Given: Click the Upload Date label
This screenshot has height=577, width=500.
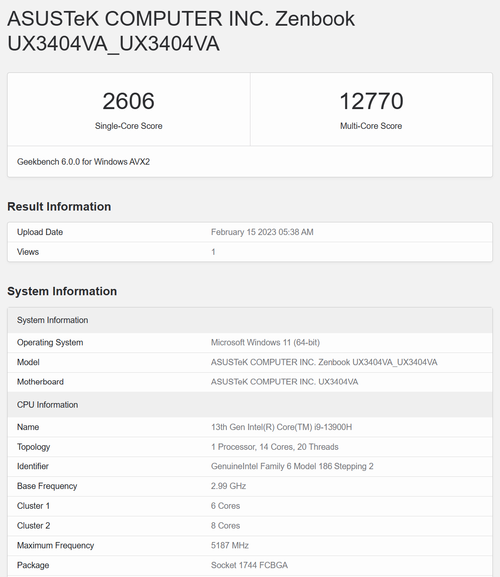Looking at the screenshot, I should coord(40,232).
